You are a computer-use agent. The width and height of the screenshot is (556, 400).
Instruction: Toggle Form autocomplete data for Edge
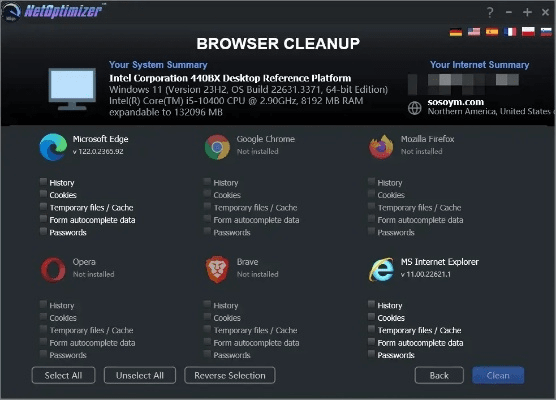pyautogui.click(x=43, y=219)
